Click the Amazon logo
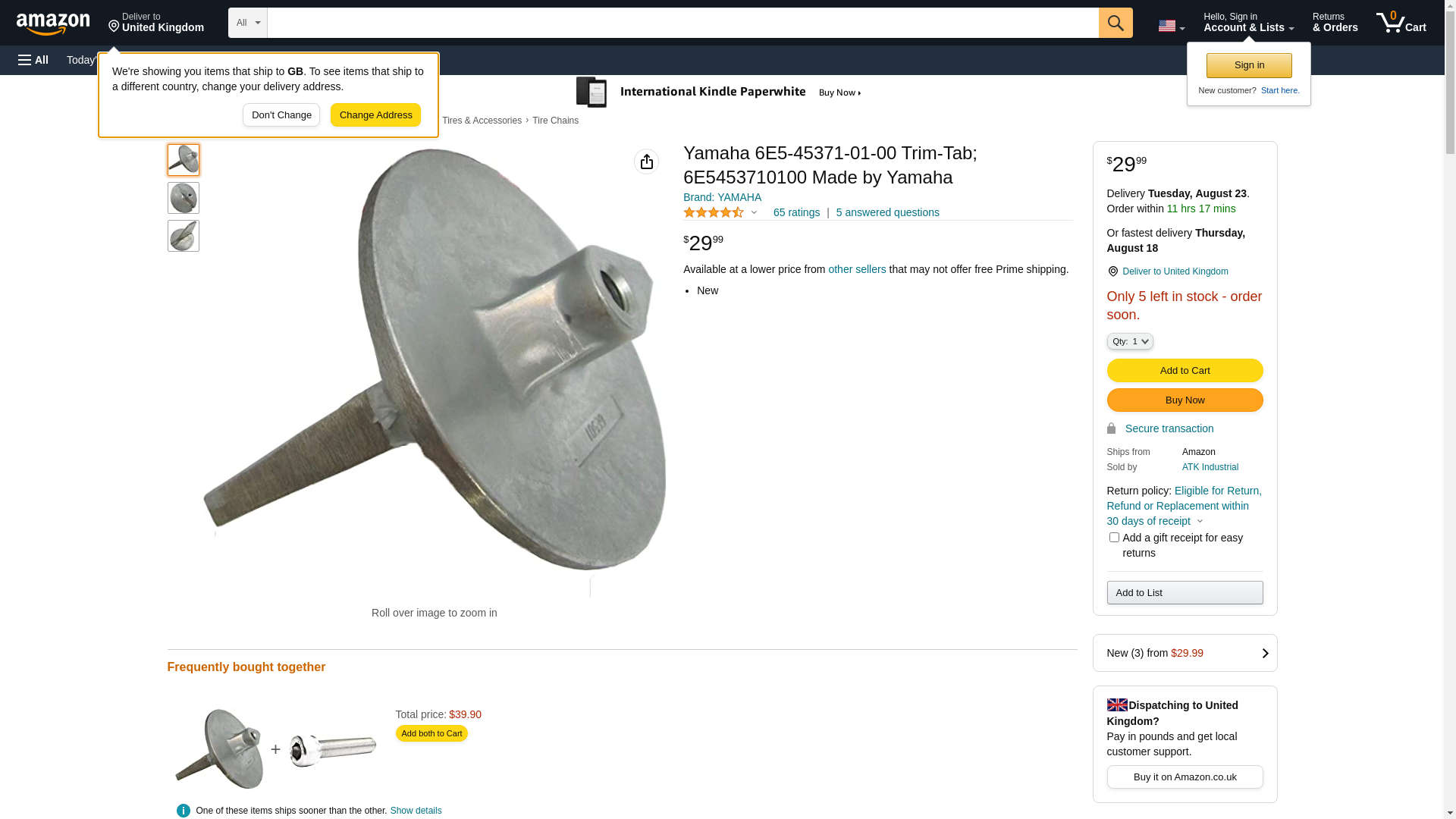1456x819 pixels. [53, 24]
